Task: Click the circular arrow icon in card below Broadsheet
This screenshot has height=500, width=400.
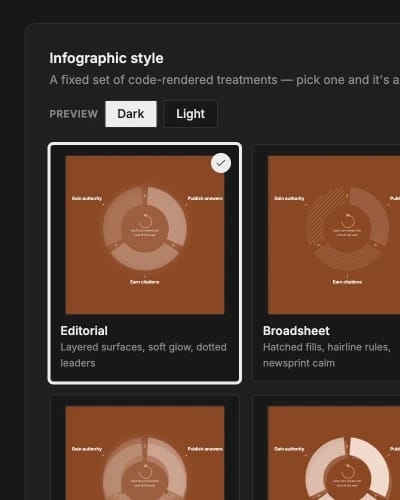Action: [348, 472]
